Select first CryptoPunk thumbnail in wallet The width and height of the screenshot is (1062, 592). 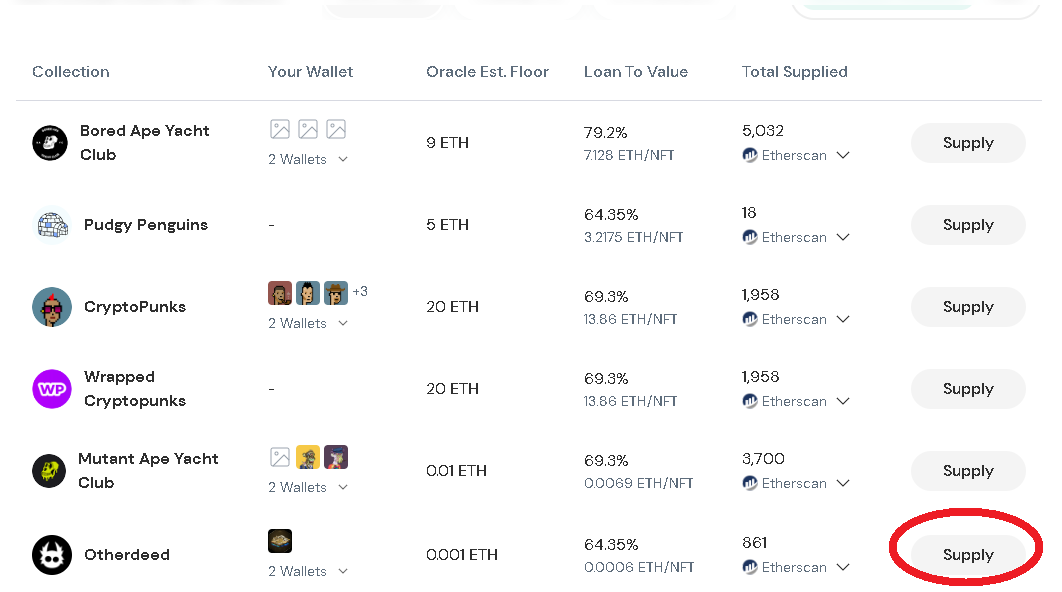280,293
